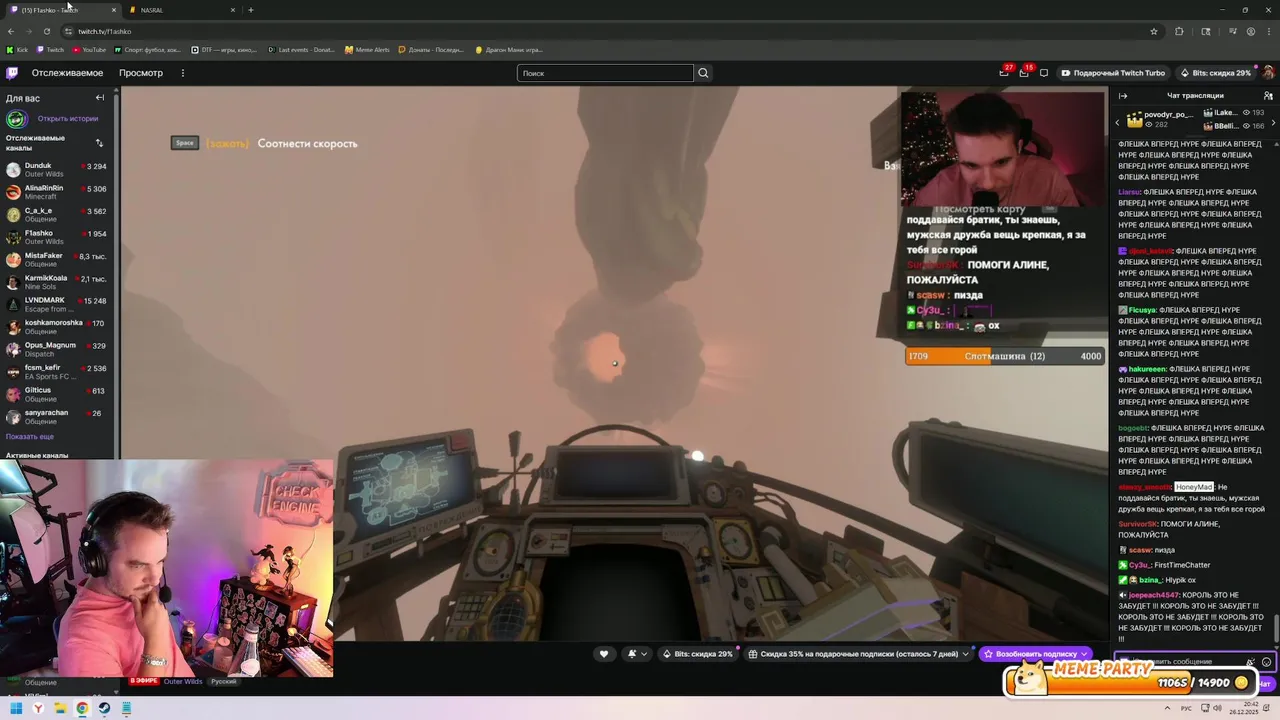
Task: Open the three-dot More menu in the Twitch header
Action: [182, 73]
